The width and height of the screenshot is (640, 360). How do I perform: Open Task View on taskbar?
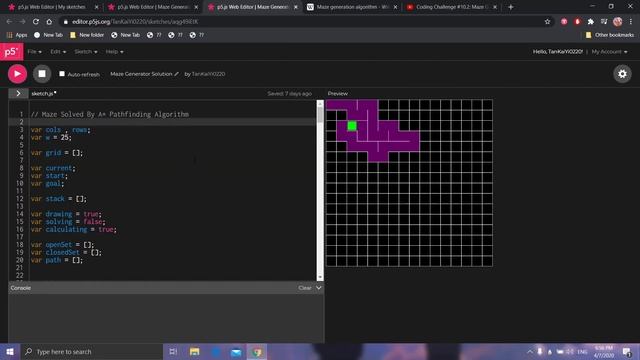coord(173,351)
